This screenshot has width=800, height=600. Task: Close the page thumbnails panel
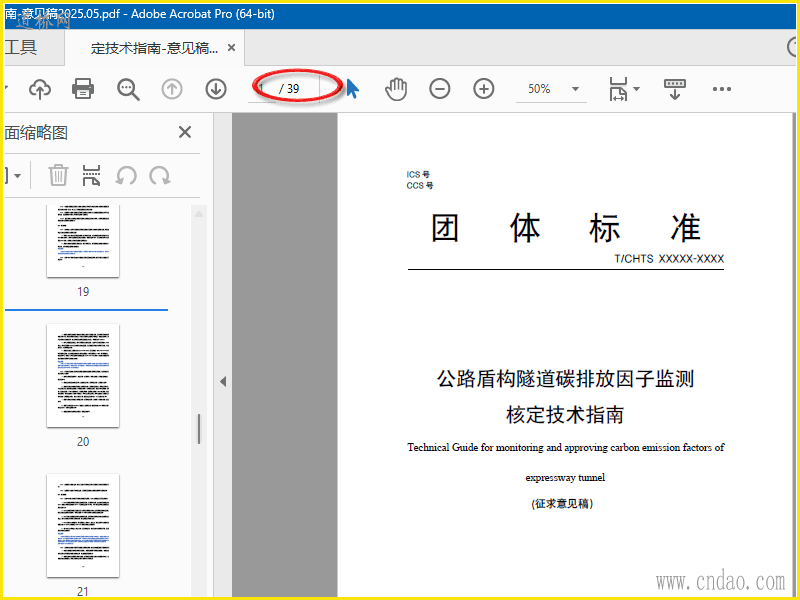pos(185,133)
